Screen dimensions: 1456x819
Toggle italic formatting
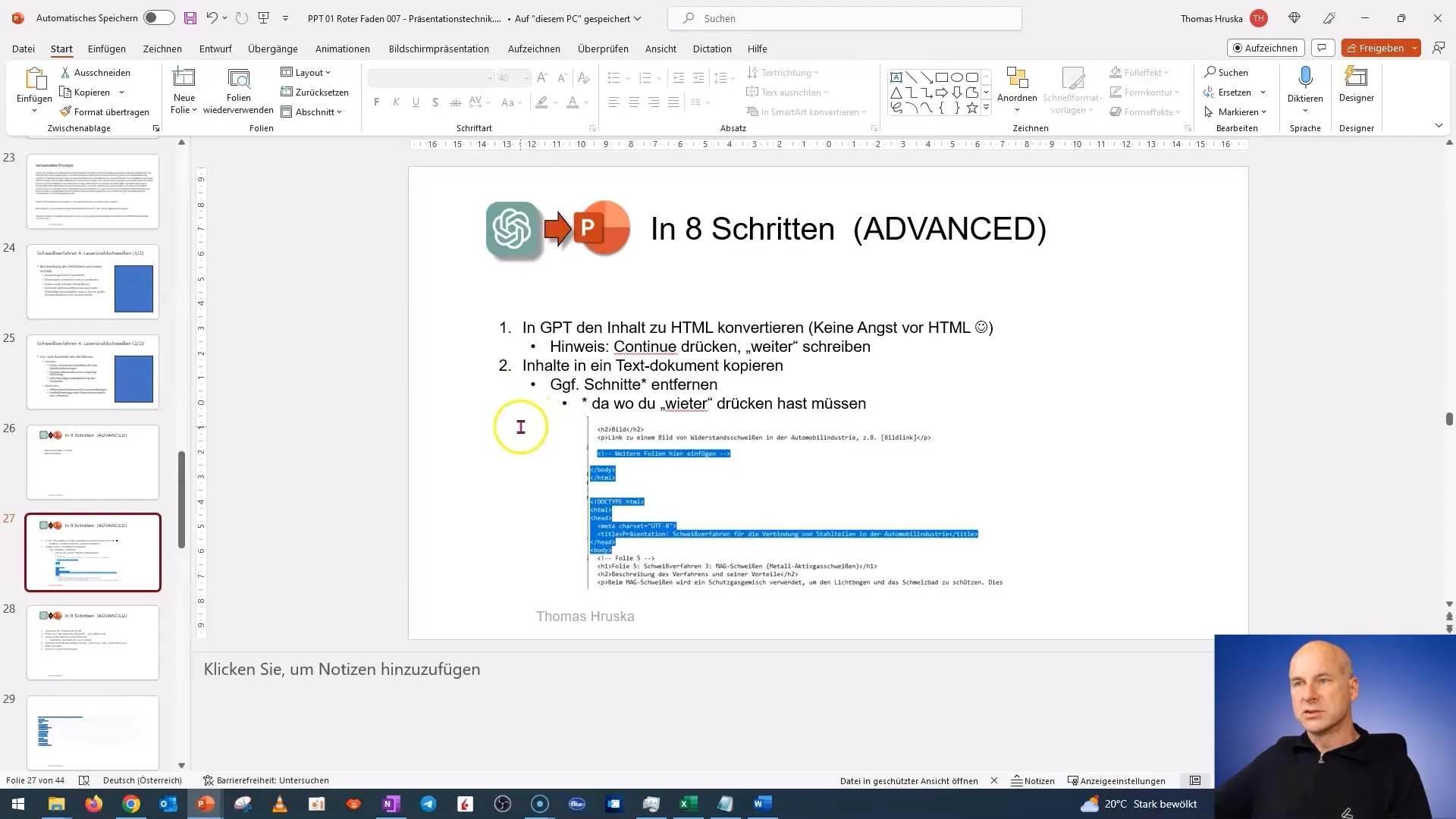(x=396, y=102)
